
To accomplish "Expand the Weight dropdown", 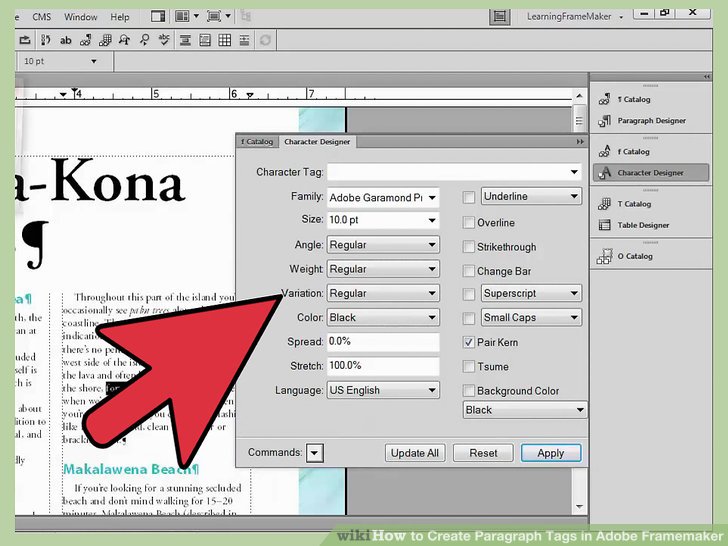I will 383,269.
